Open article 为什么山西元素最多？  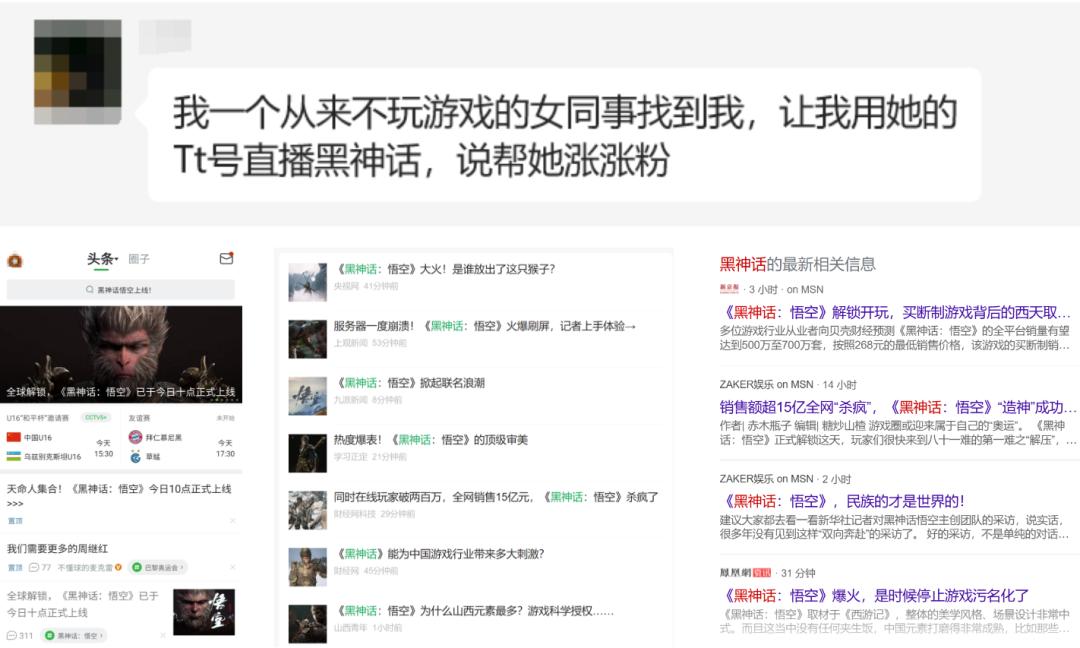point(474,611)
